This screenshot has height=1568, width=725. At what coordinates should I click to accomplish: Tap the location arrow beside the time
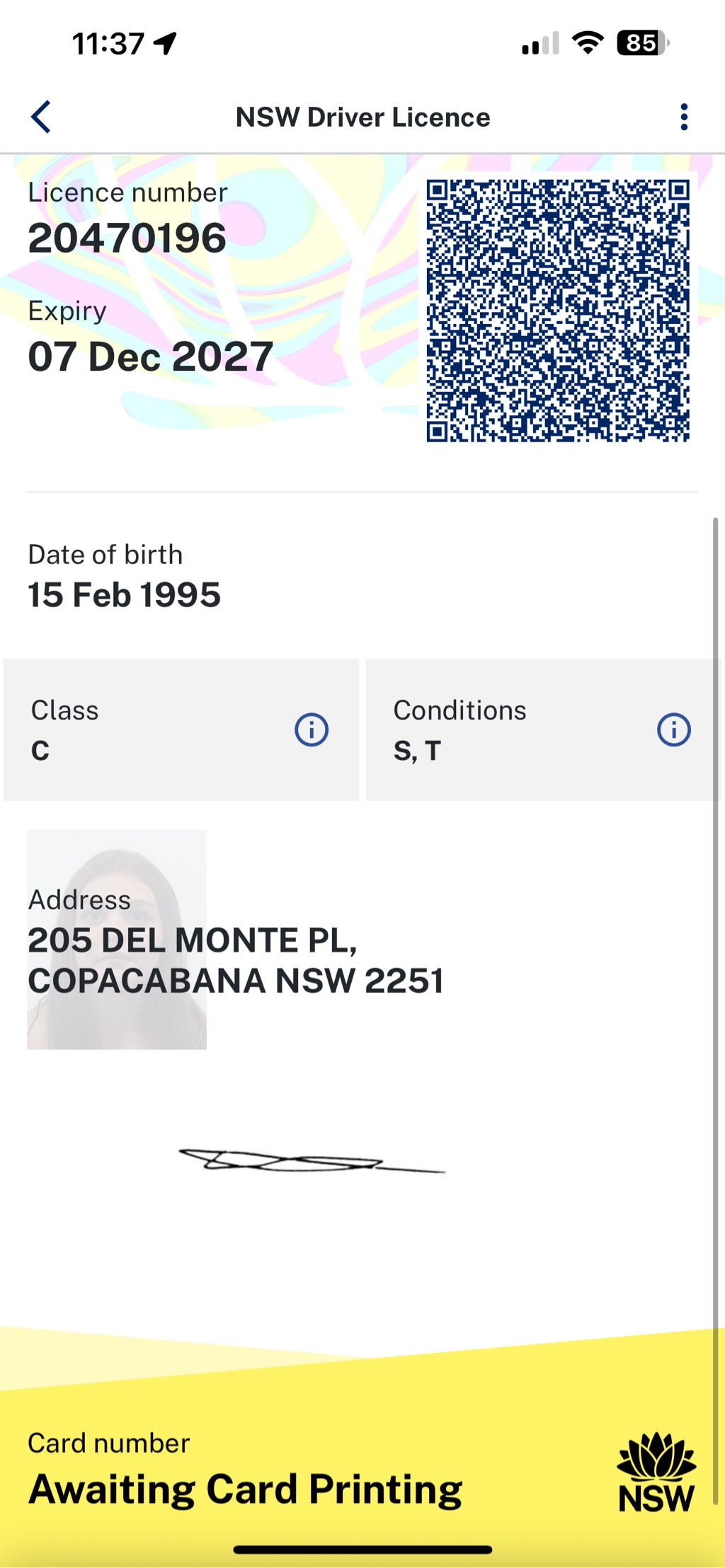coord(166,44)
